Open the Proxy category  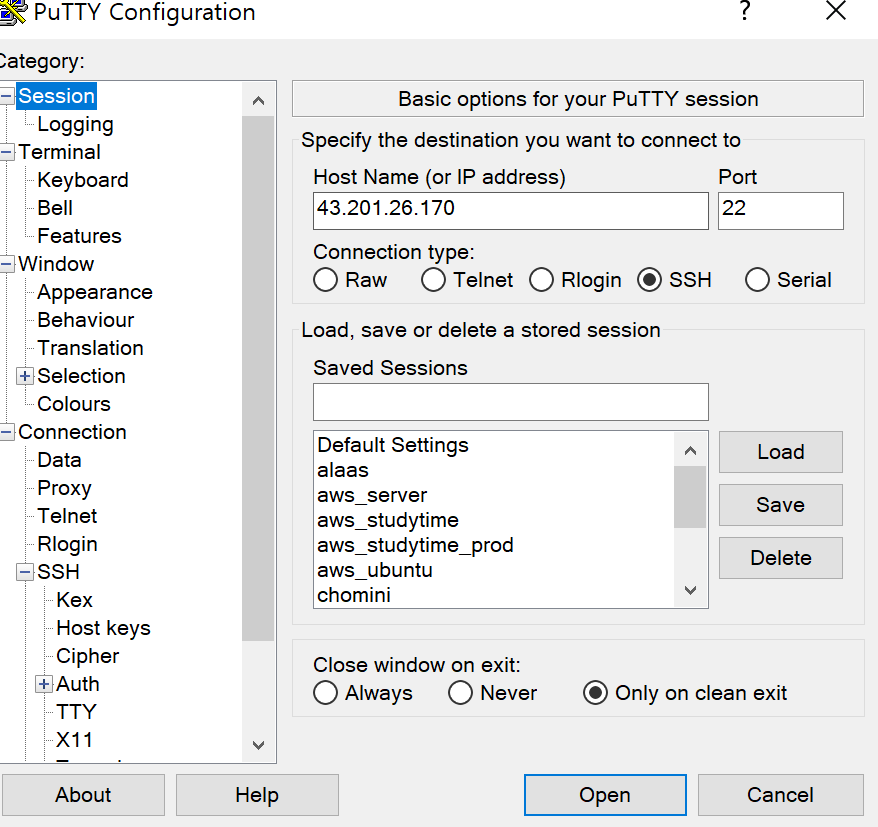[64, 488]
